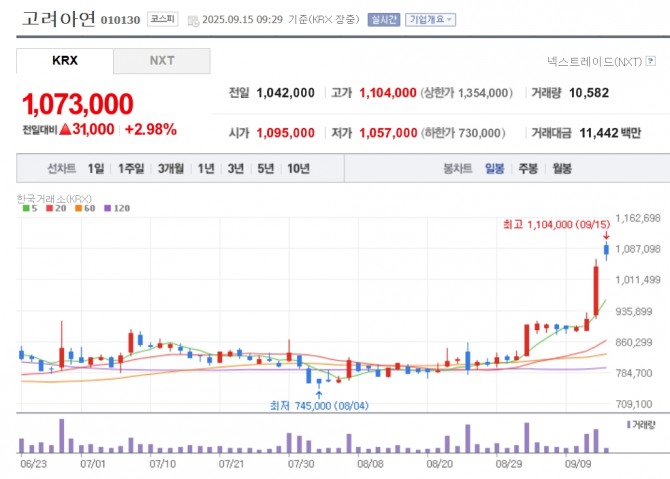Screen dimensions: 670x479
Task: Click the orange 60-day moving average swatch
Action: click(x=78, y=208)
